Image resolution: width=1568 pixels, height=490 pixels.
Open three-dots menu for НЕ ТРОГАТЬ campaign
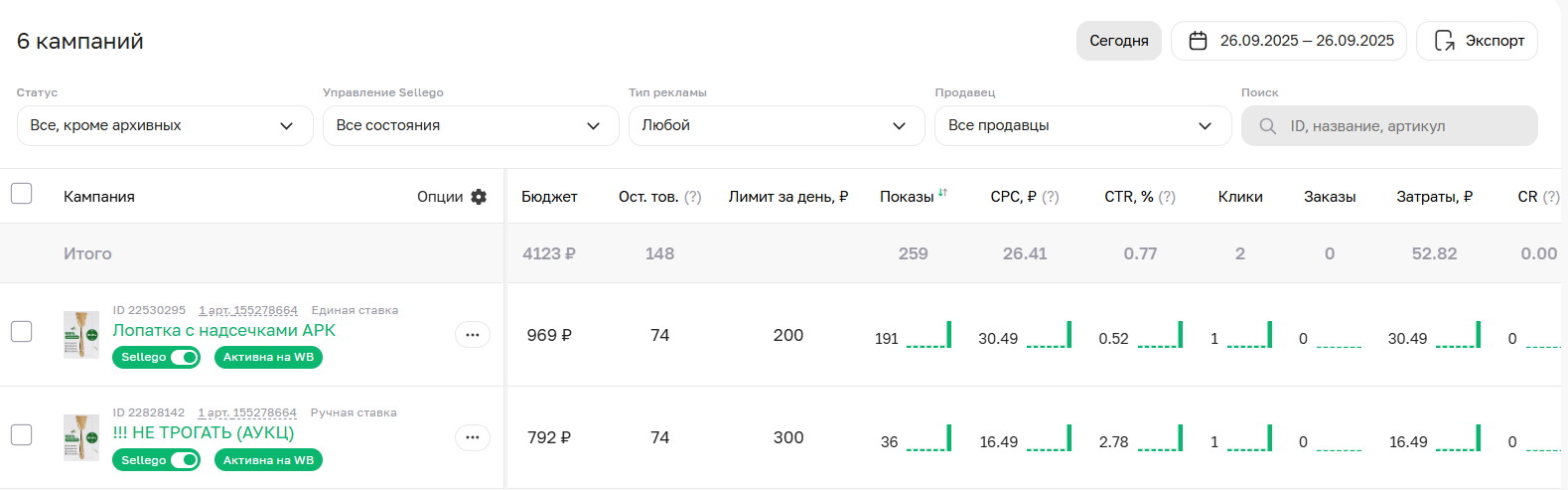(x=473, y=437)
